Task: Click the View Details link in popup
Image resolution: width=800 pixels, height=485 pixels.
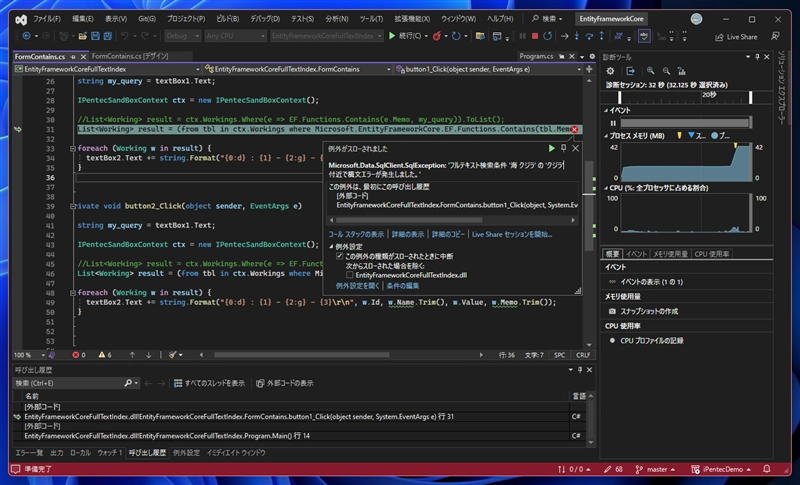Action: tap(408, 235)
